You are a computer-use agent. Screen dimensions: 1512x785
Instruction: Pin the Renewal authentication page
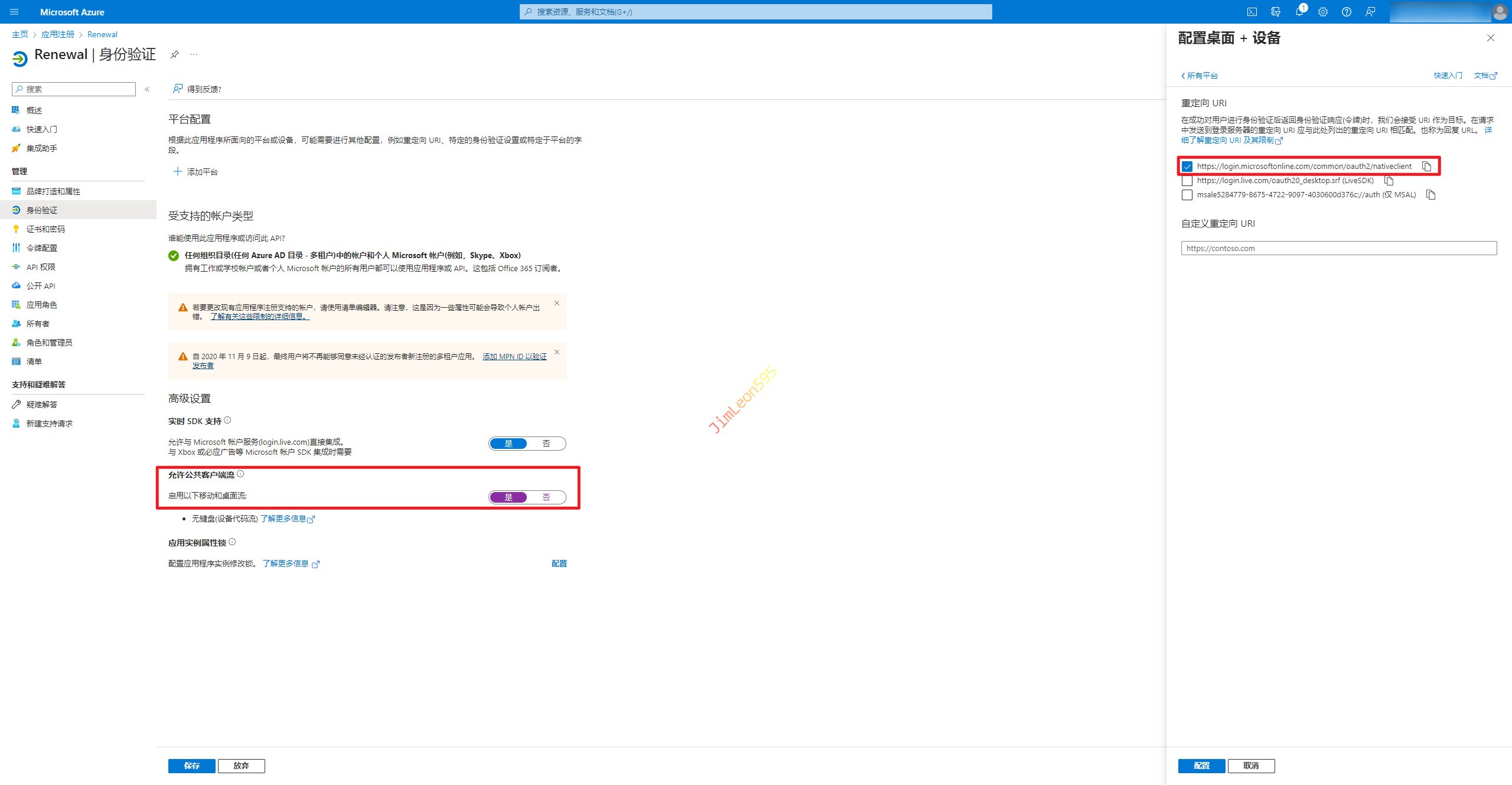[174, 54]
